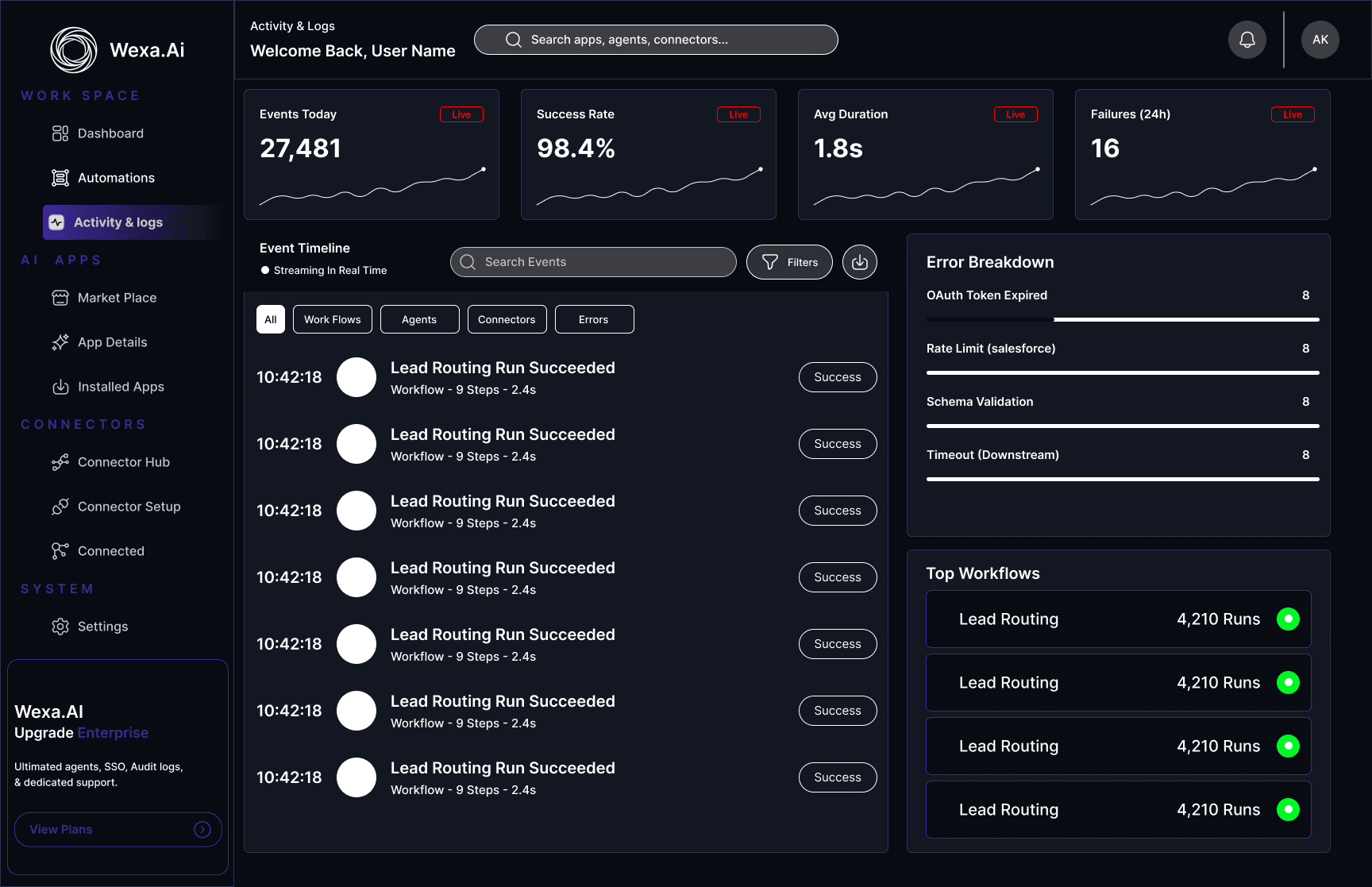The image size is (1372, 887).
Task: Click the Installed Apps download icon
Action: (x=60, y=387)
